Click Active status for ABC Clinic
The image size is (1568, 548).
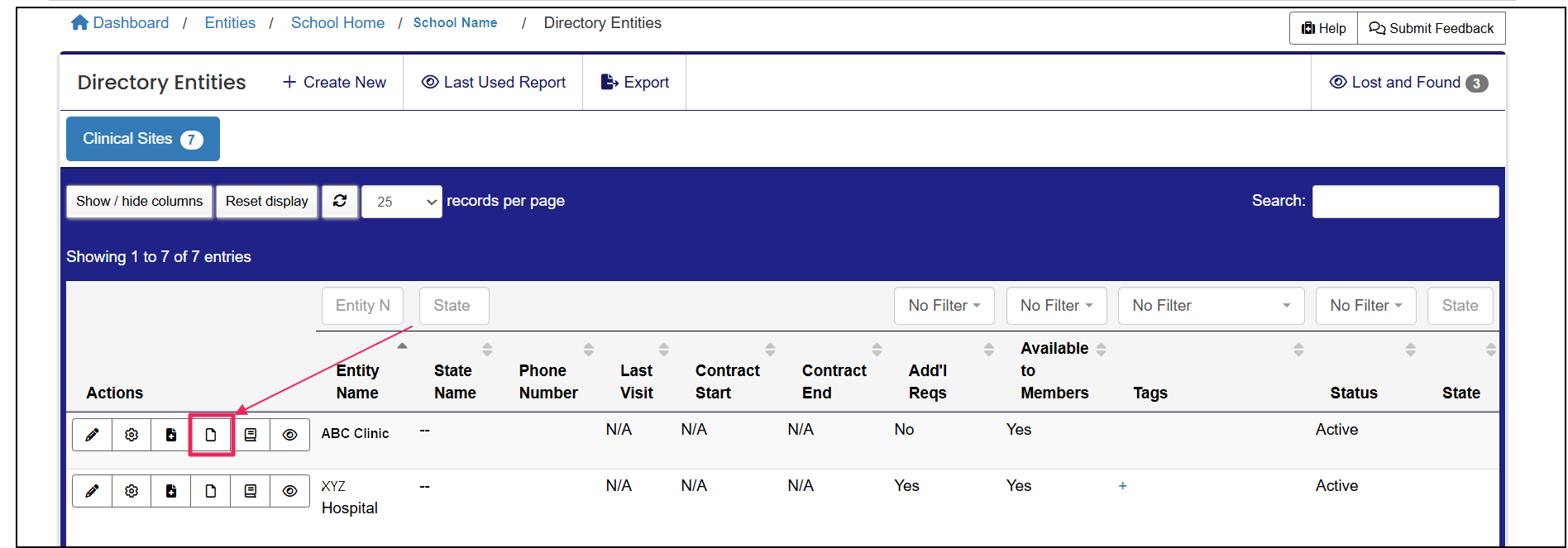[1336, 430]
